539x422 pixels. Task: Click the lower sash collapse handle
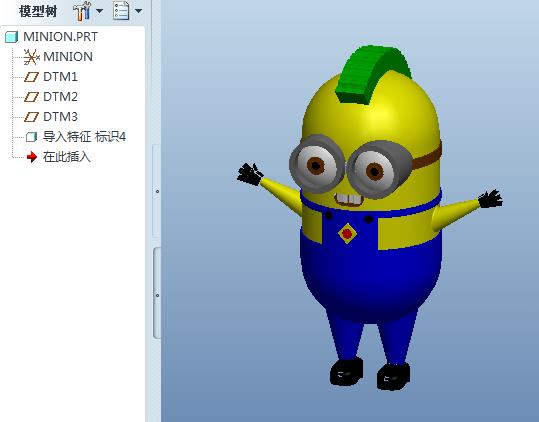157,293
